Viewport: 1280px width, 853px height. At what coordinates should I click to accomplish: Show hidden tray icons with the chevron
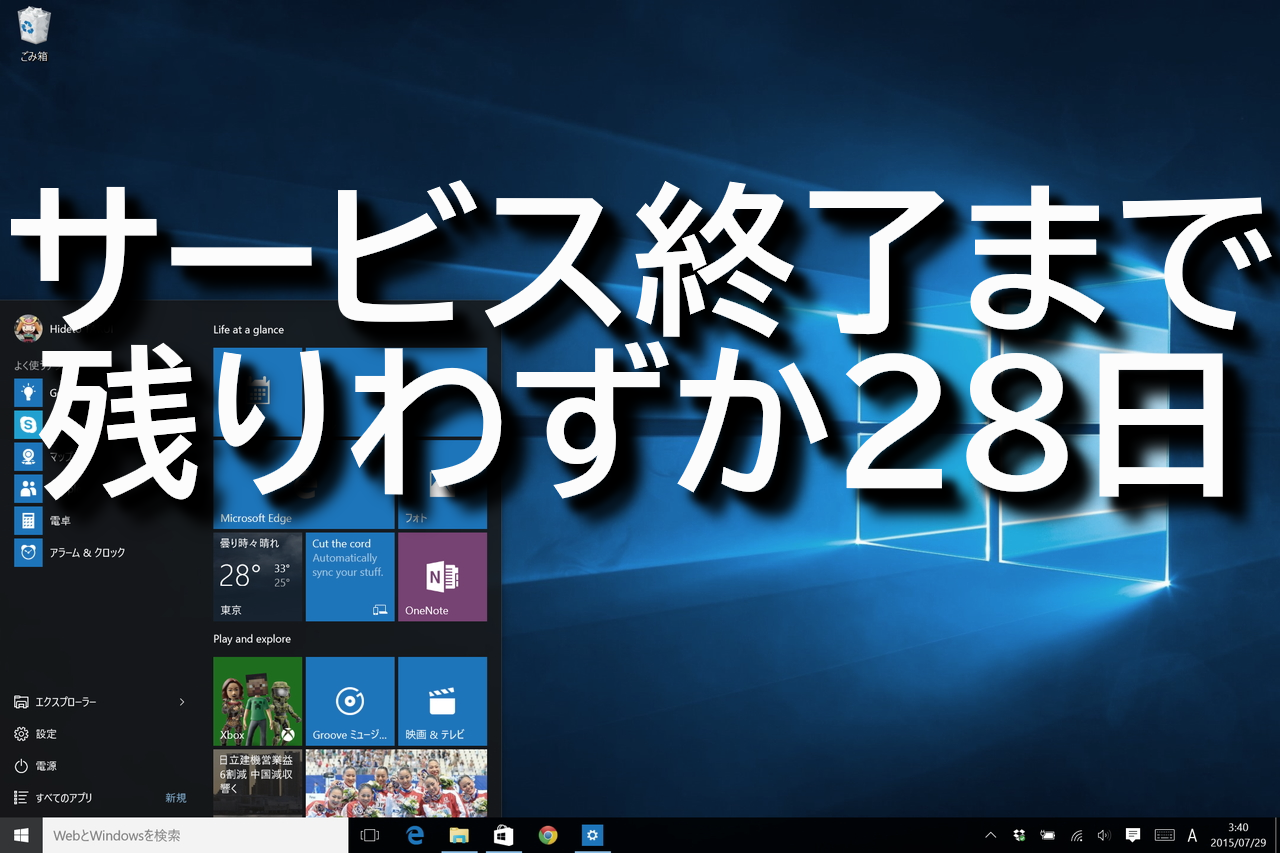coord(990,835)
